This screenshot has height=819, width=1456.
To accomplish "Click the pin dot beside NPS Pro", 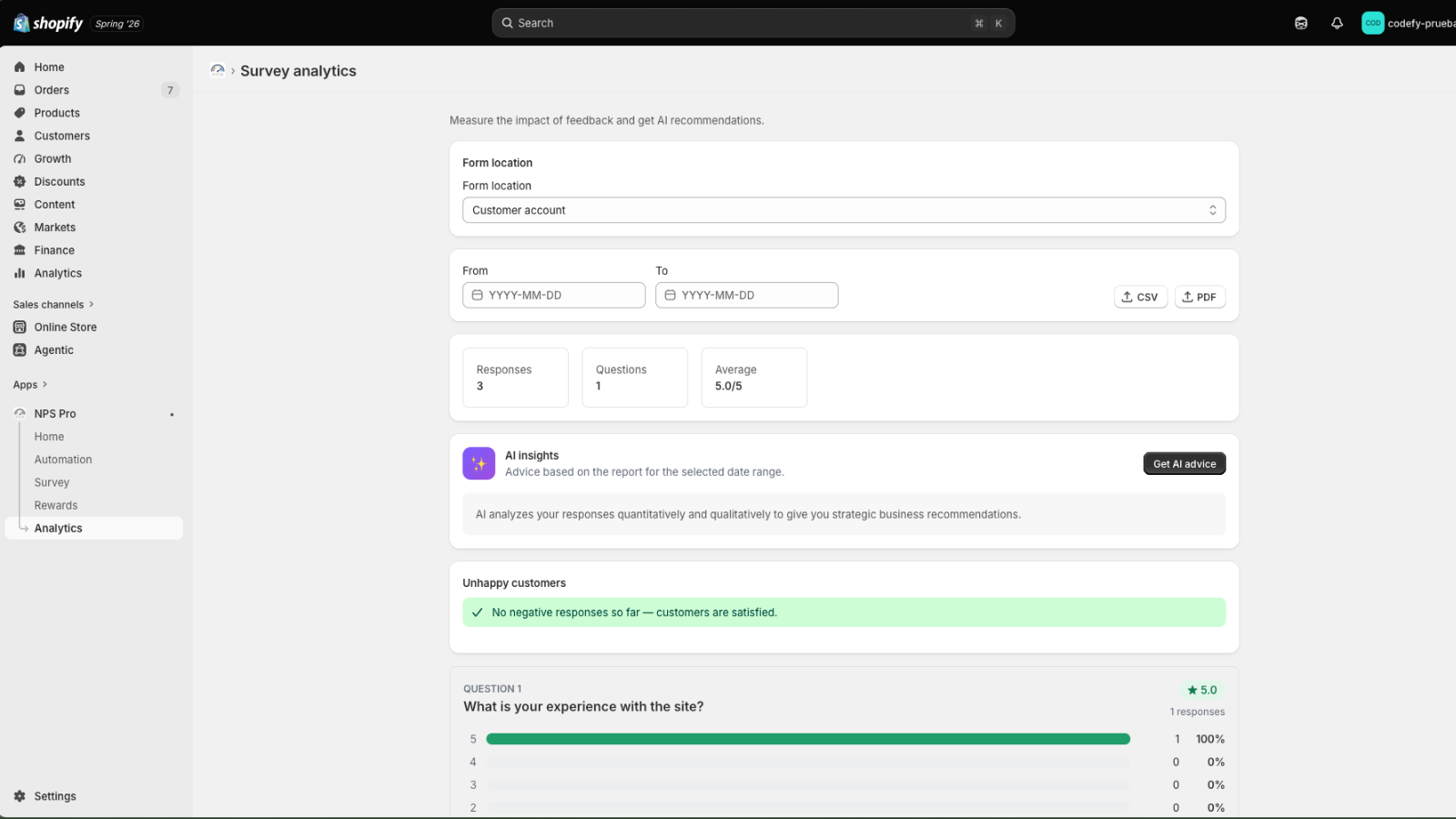I will pyautogui.click(x=172, y=415).
